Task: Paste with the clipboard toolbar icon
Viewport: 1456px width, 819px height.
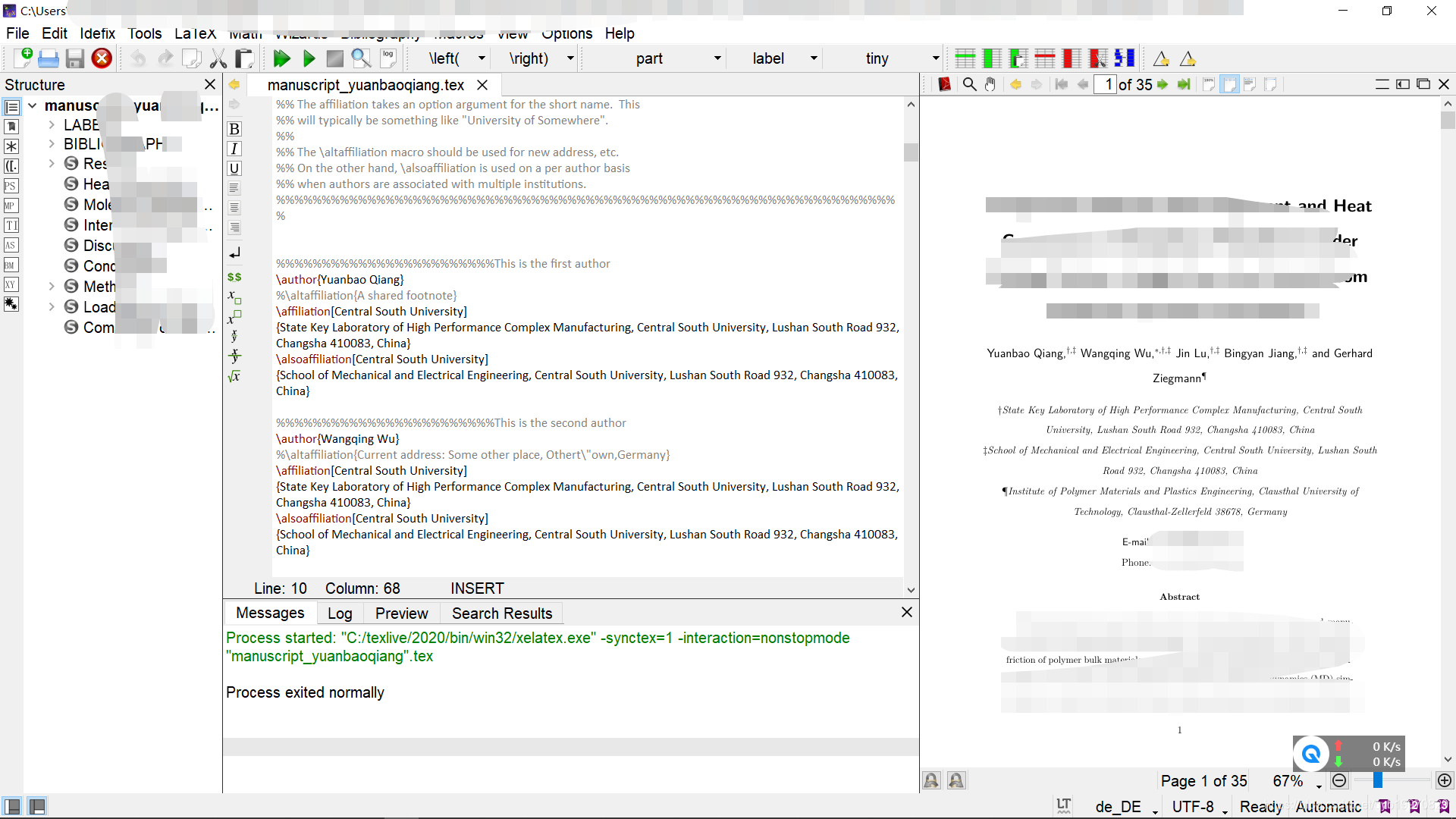Action: (244, 58)
